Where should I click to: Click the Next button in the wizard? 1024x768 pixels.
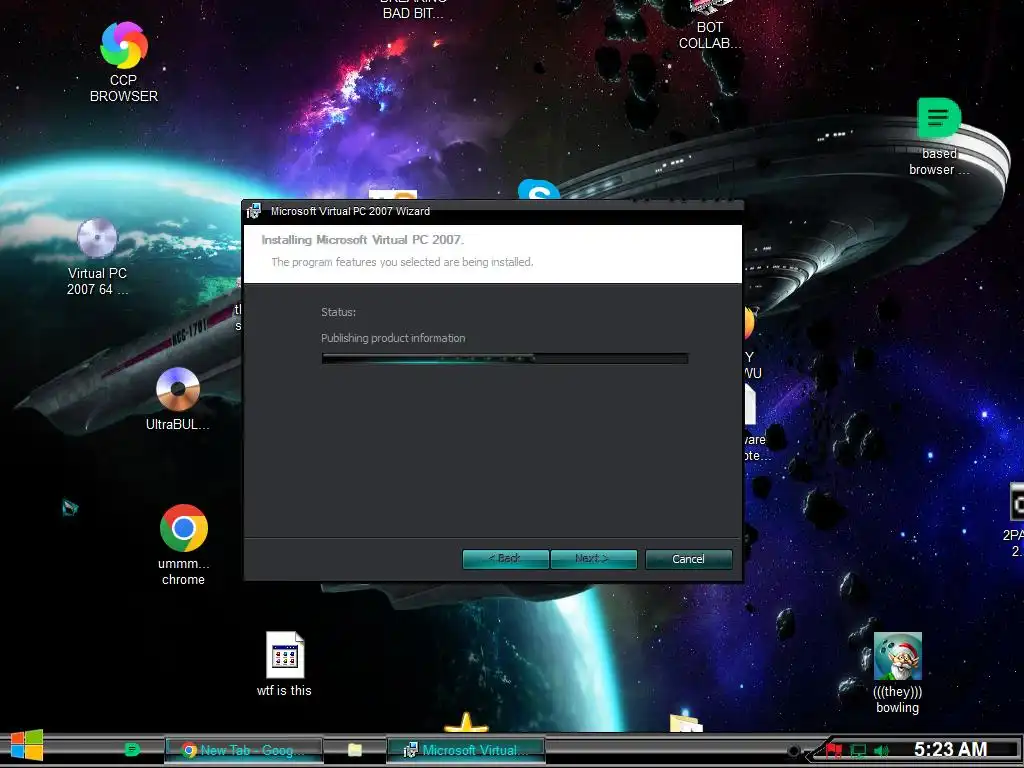(x=593, y=559)
